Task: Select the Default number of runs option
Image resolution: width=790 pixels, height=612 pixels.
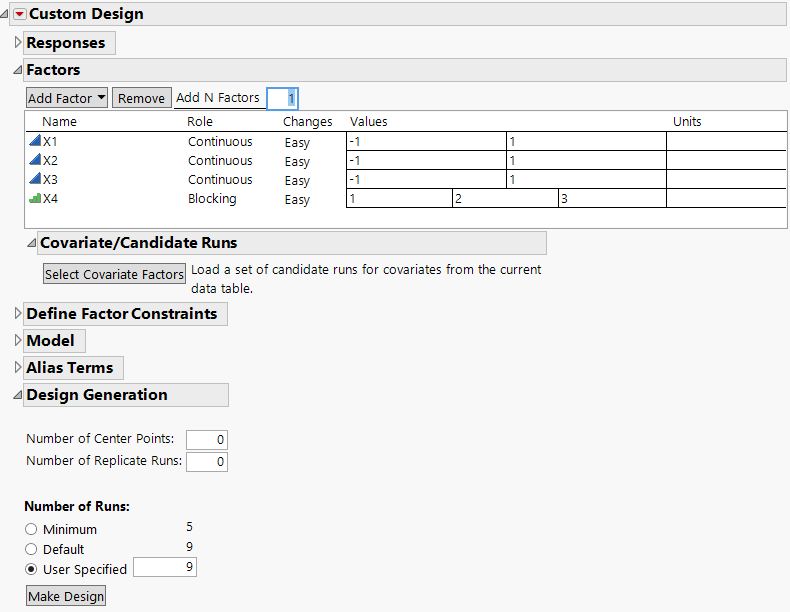Action: coord(32,549)
